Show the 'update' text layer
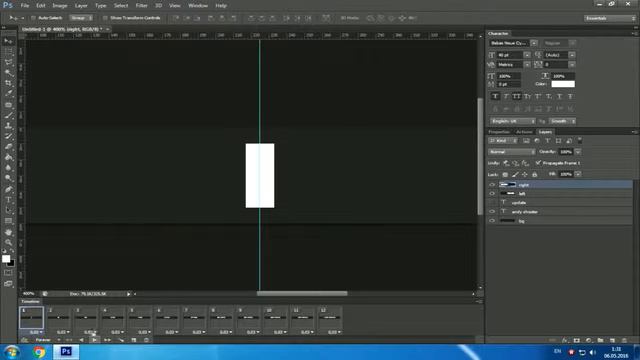640x360 pixels. 492,202
